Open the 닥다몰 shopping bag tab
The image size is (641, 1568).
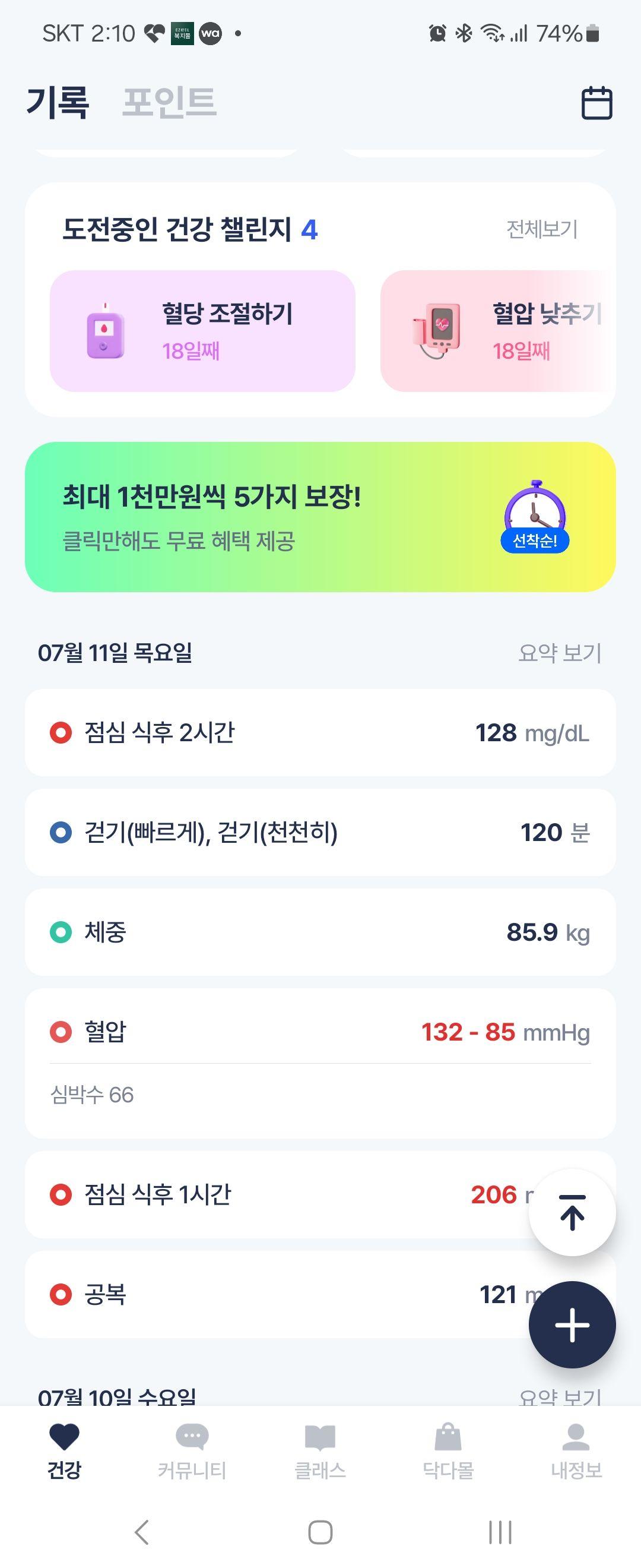[x=448, y=1452]
